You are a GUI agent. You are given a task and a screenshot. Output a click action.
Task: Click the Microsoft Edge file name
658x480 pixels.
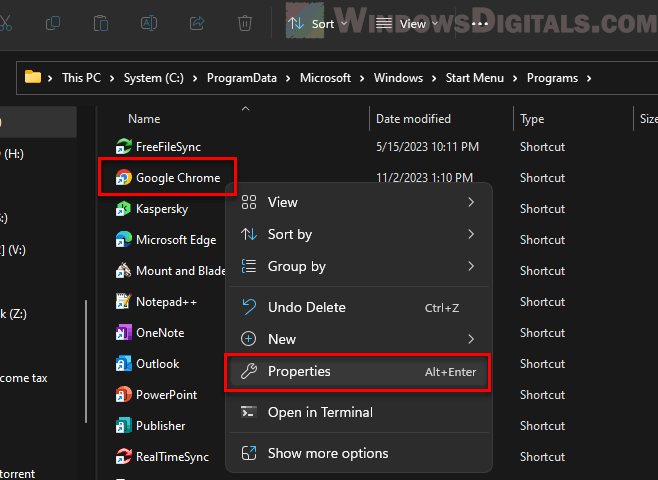click(176, 240)
